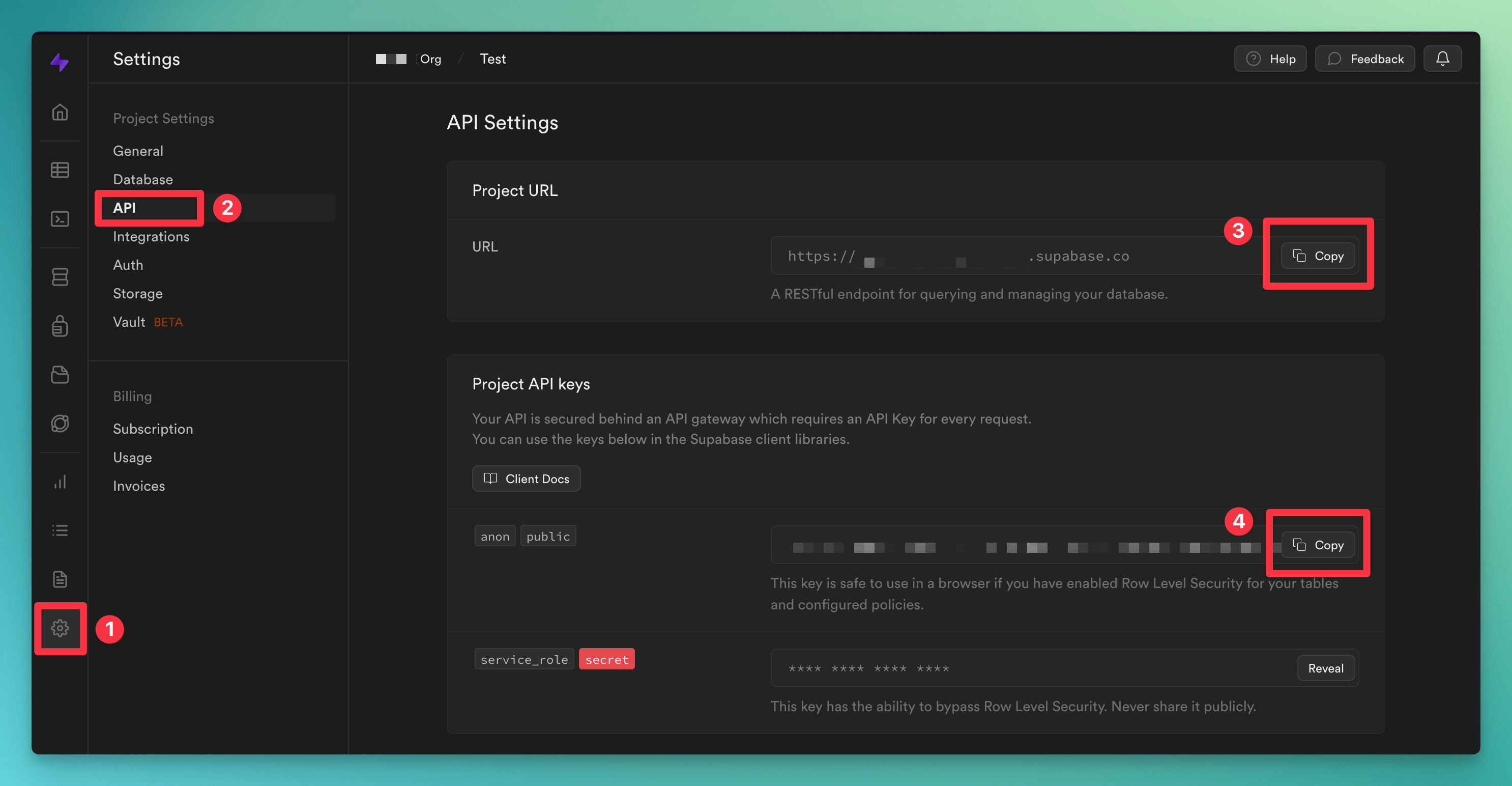Open the Logs list icon

tap(60, 530)
